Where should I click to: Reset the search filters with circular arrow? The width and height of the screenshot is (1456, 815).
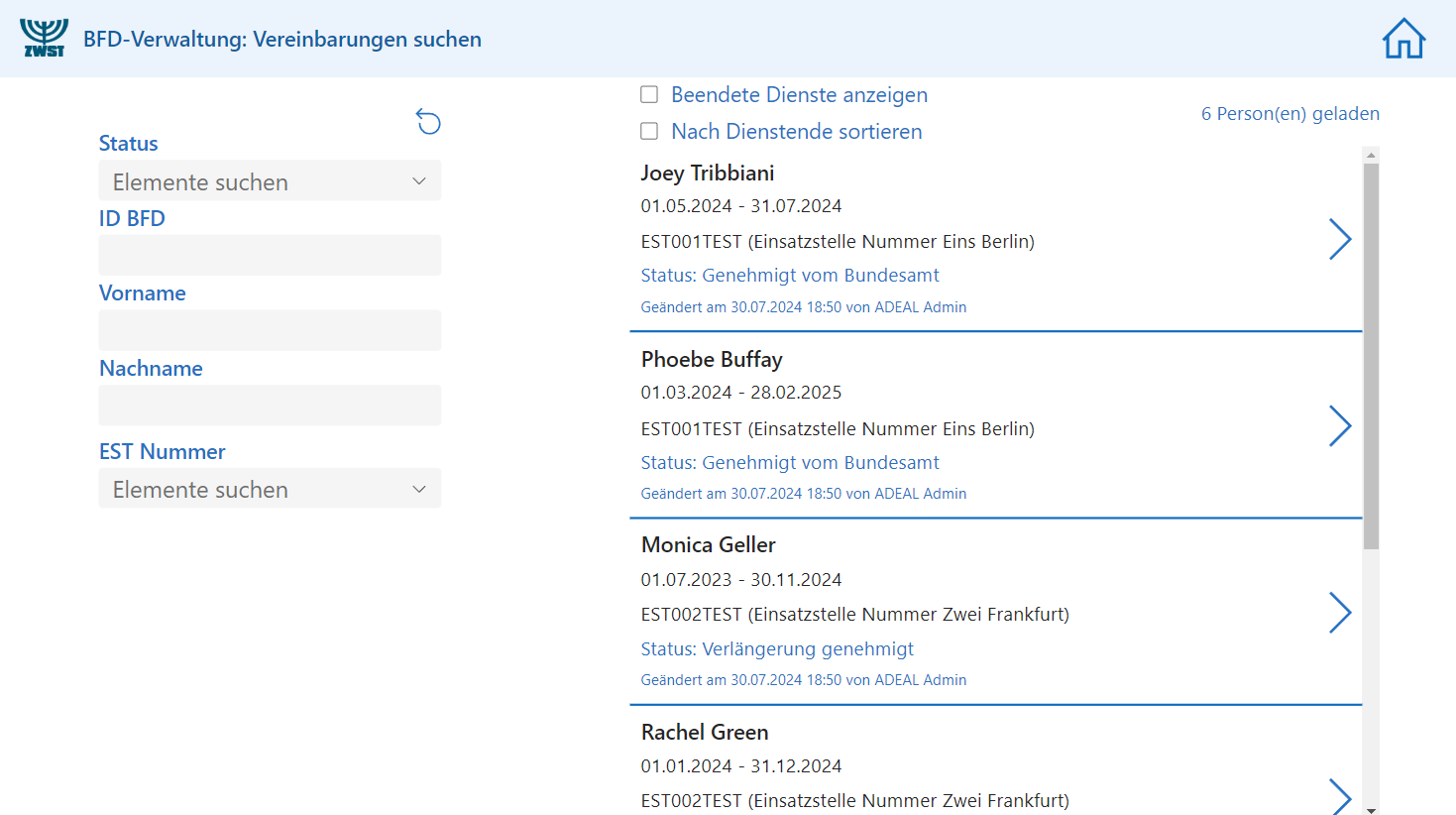click(428, 122)
